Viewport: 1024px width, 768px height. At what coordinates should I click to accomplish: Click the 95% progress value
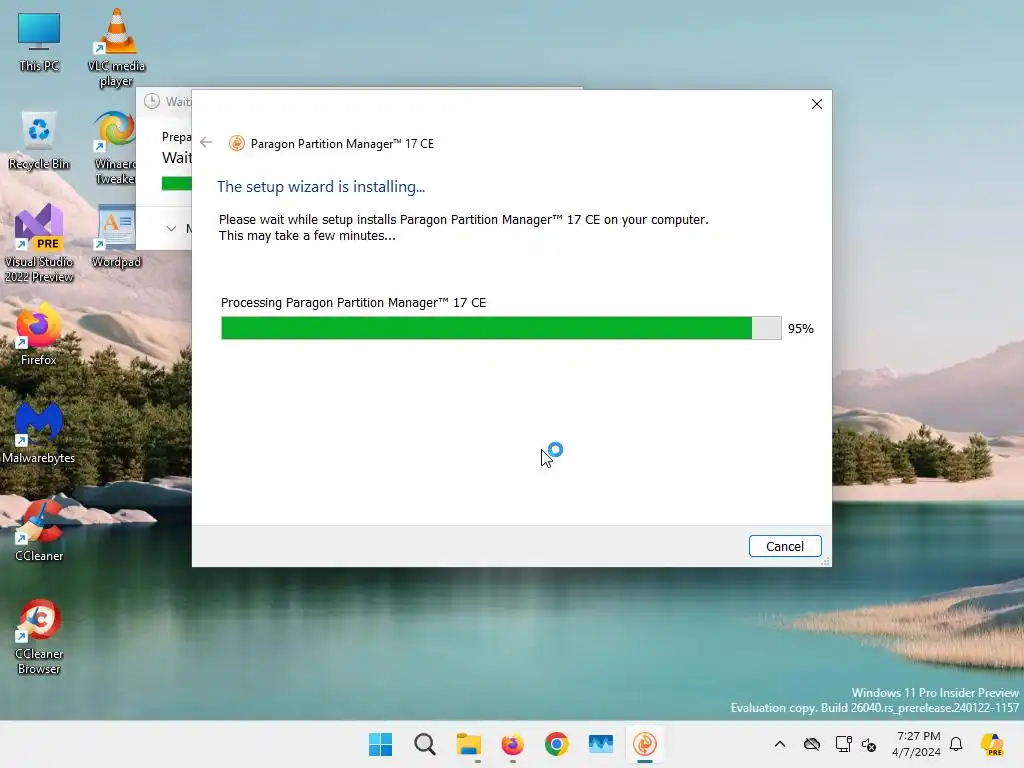coord(801,328)
